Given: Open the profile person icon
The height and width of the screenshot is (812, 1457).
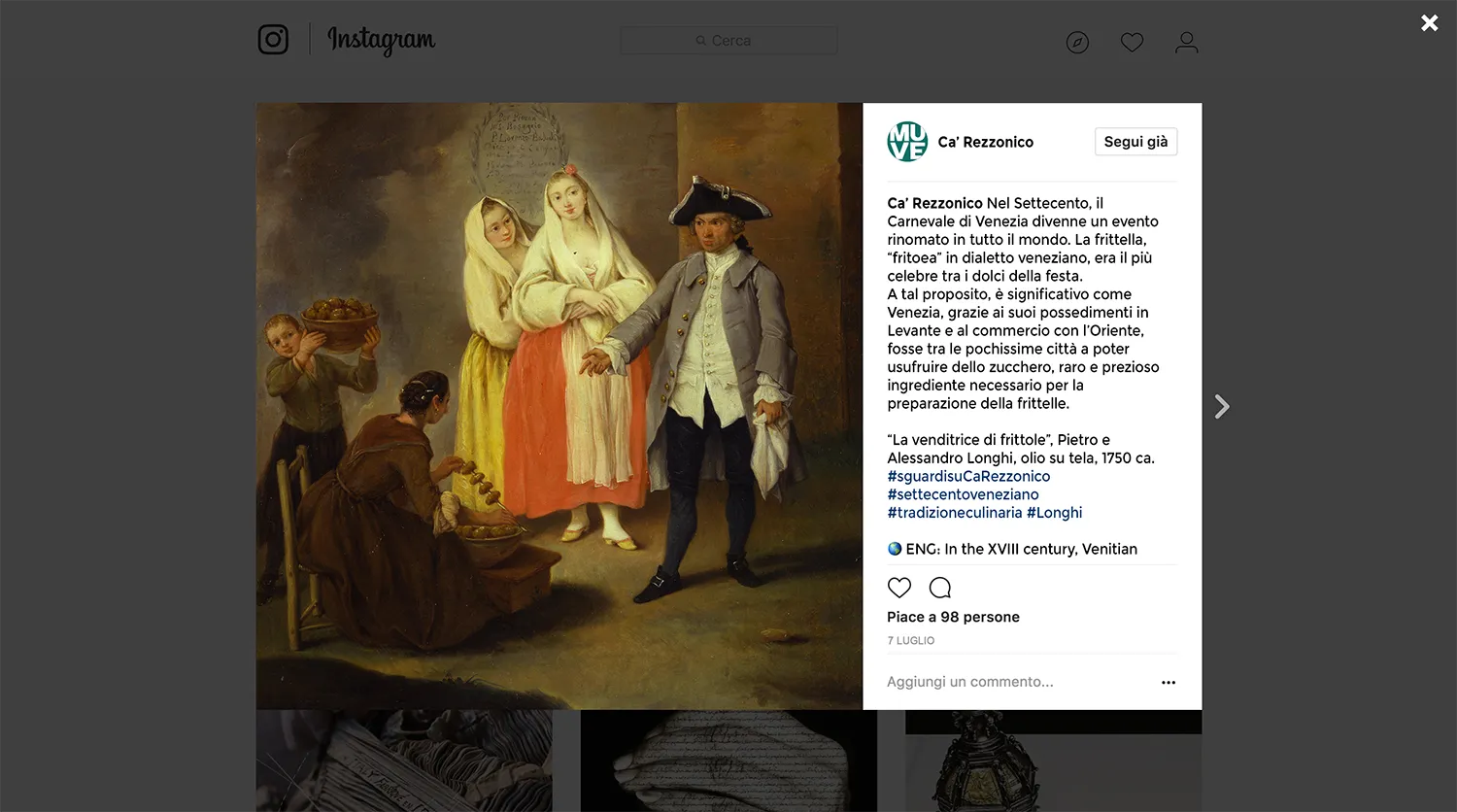Looking at the screenshot, I should tap(1187, 42).
